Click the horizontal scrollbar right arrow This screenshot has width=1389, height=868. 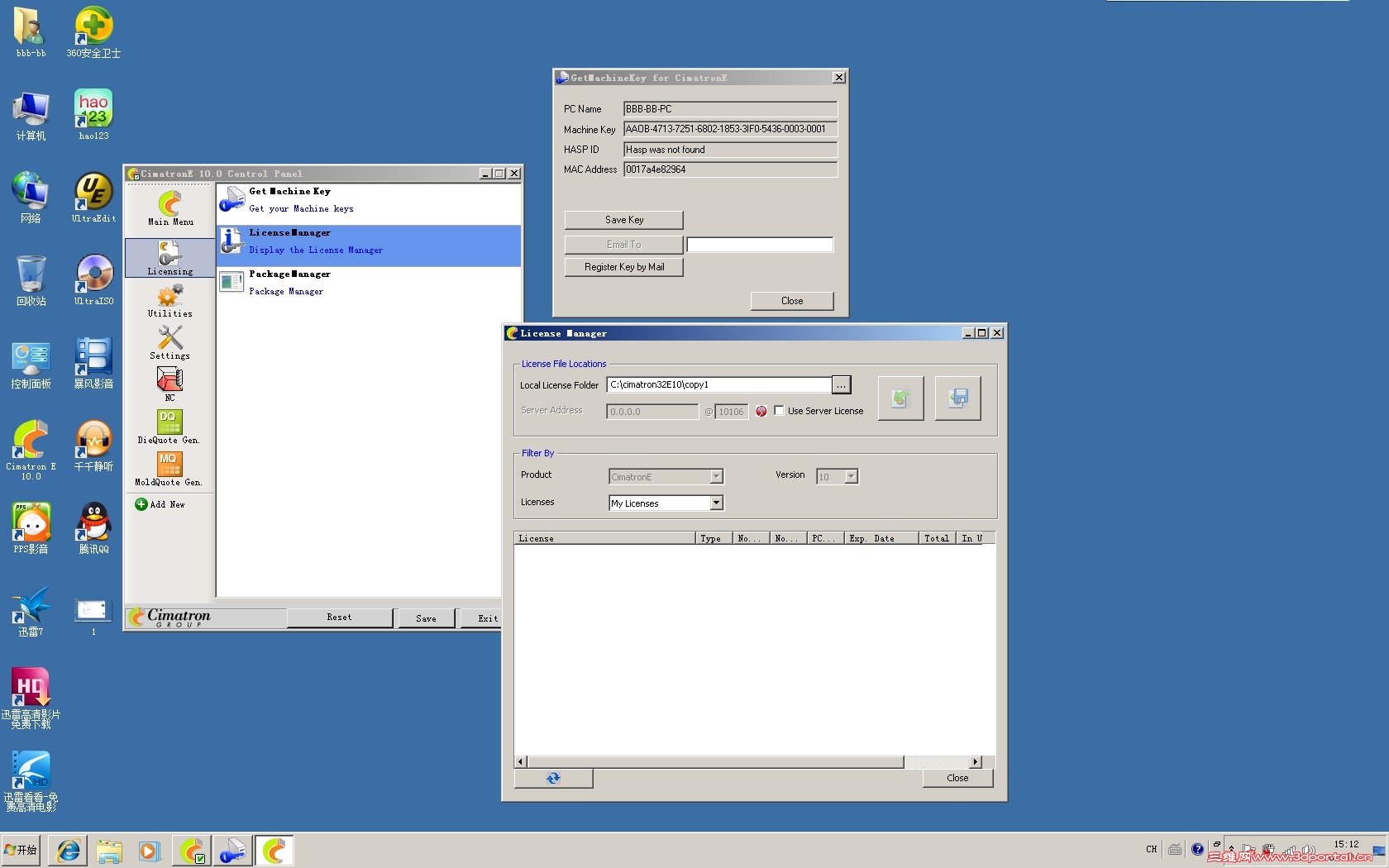pos(976,762)
